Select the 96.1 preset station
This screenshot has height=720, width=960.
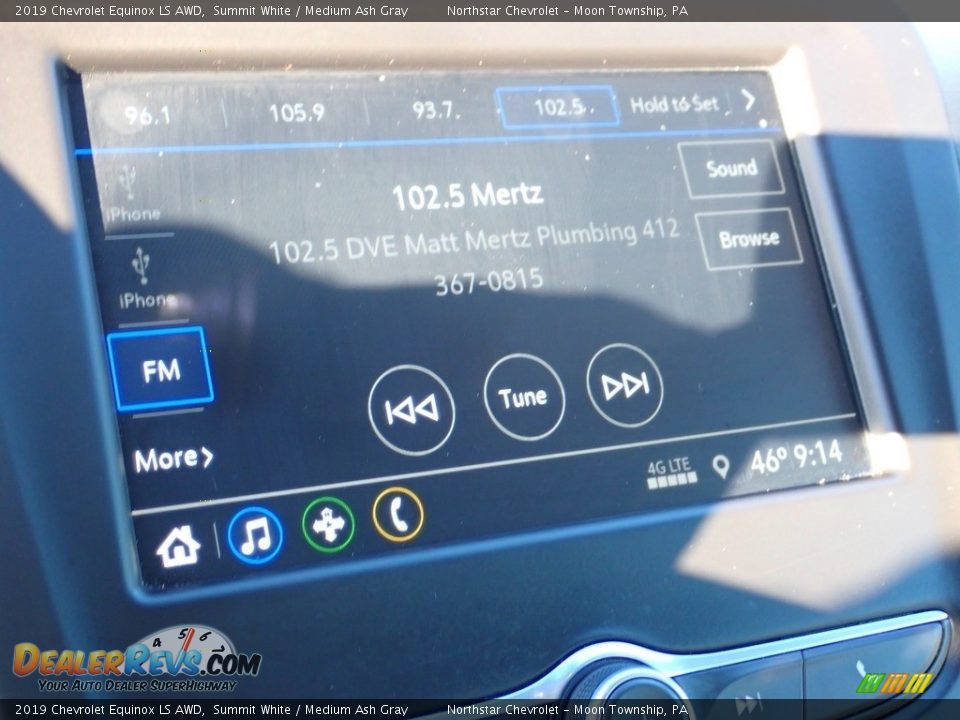148,114
